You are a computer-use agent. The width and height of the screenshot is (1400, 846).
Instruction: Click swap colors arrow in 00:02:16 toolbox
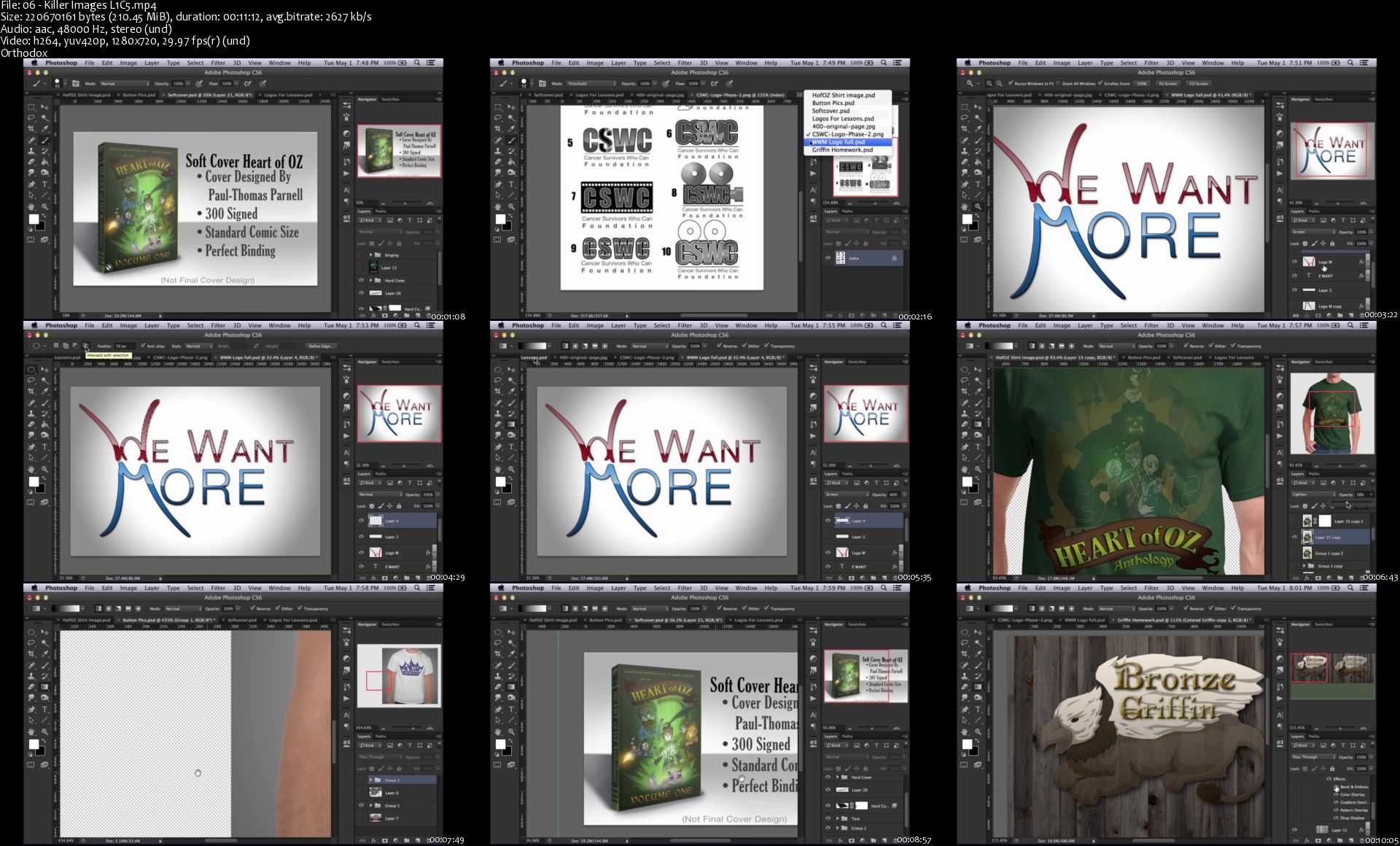tap(509, 214)
